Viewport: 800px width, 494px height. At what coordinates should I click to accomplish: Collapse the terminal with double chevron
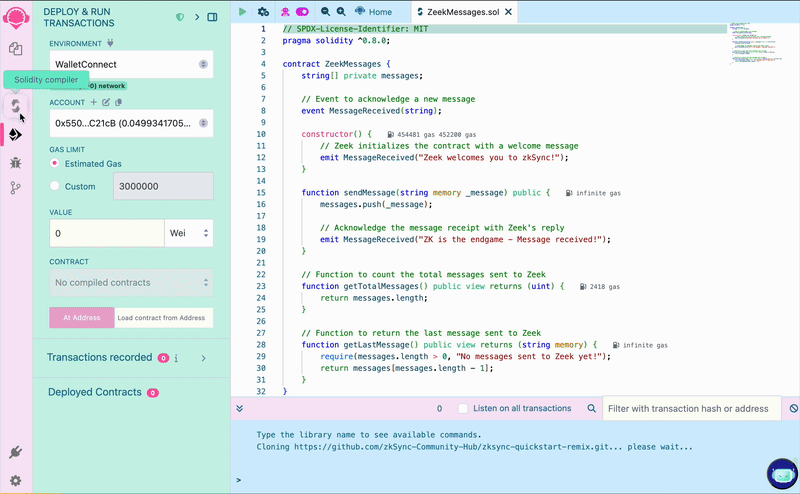pos(240,408)
